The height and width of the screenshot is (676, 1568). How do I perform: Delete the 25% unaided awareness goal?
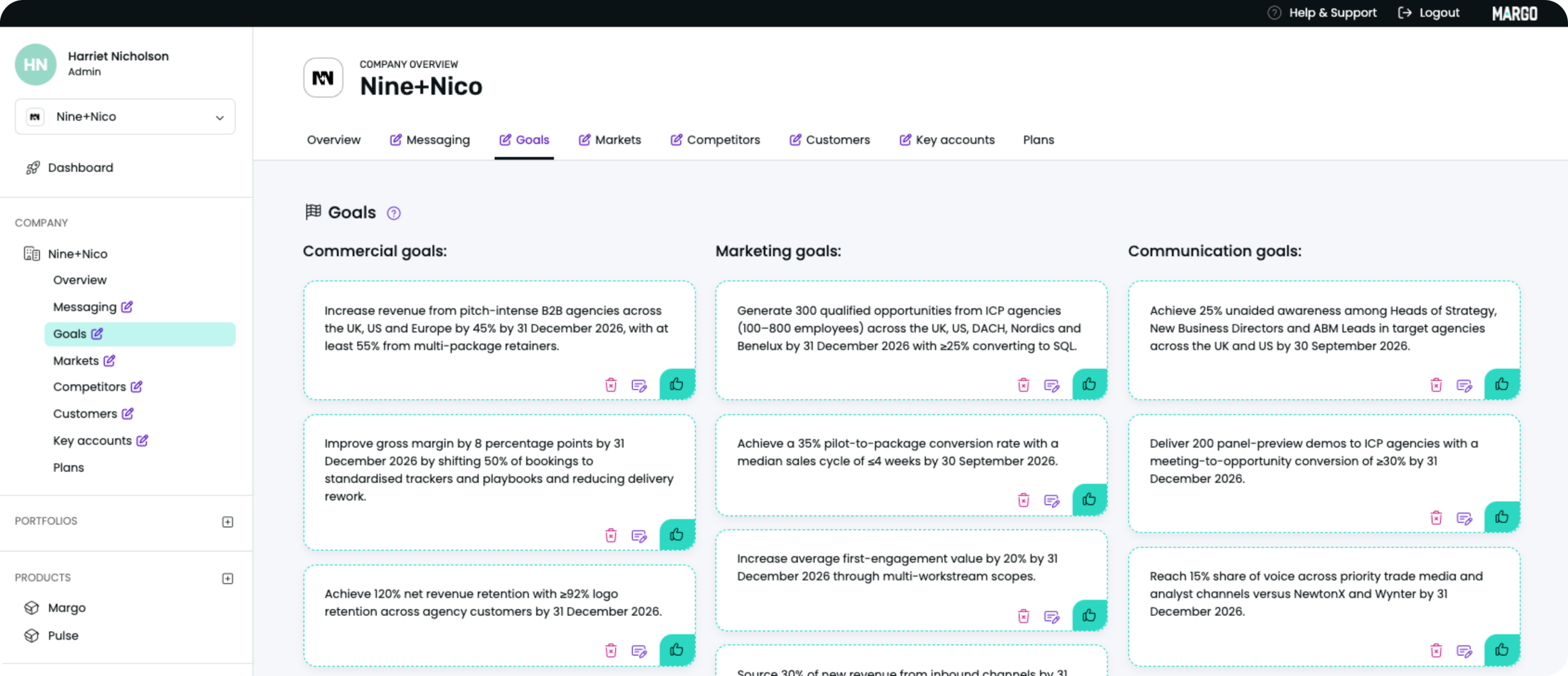[x=1436, y=385]
